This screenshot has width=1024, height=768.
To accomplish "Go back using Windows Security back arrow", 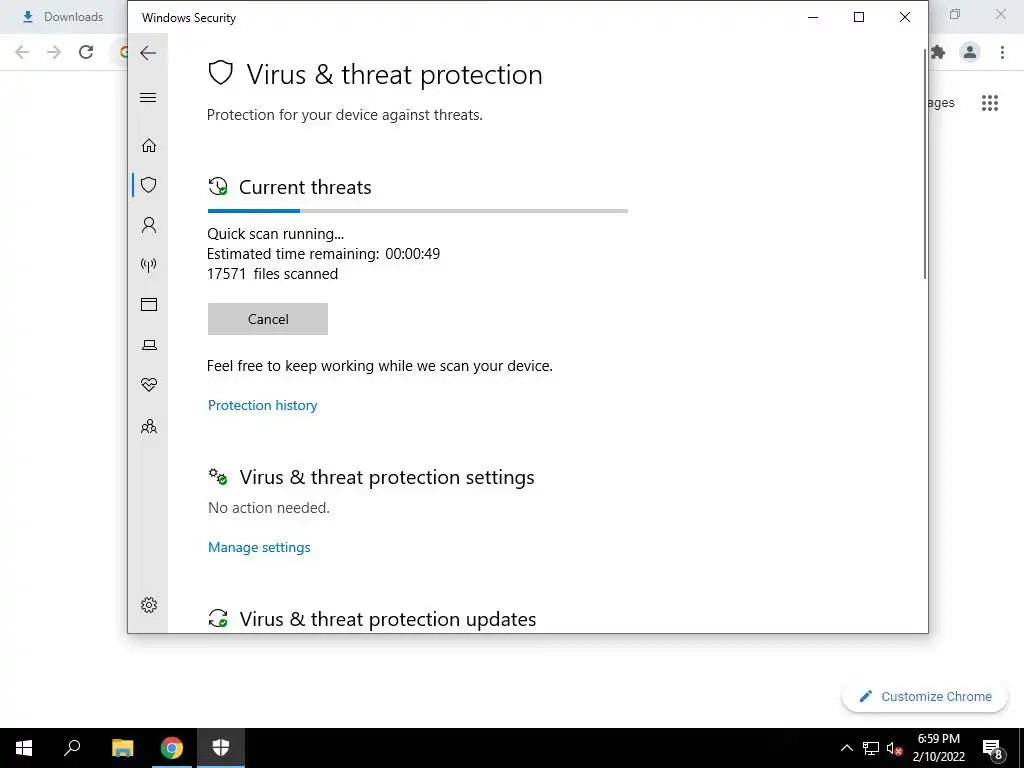I will click(x=148, y=53).
